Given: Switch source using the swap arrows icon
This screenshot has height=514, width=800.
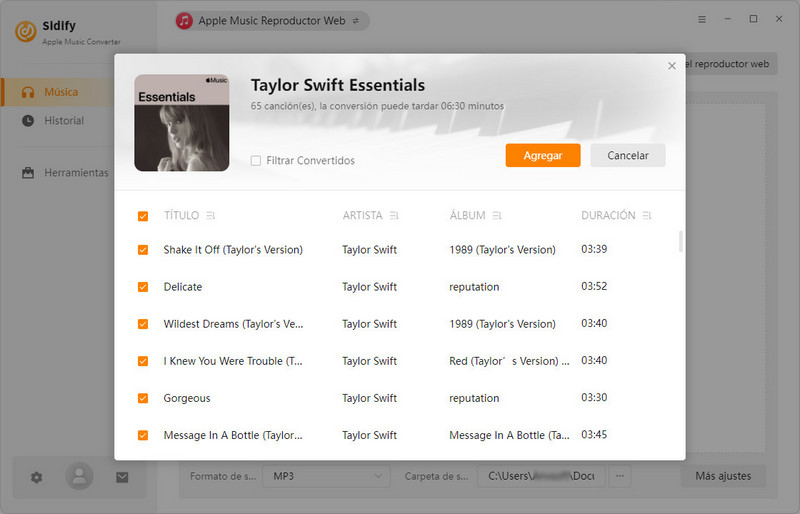Looking at the screenshot, I should 356,21.
